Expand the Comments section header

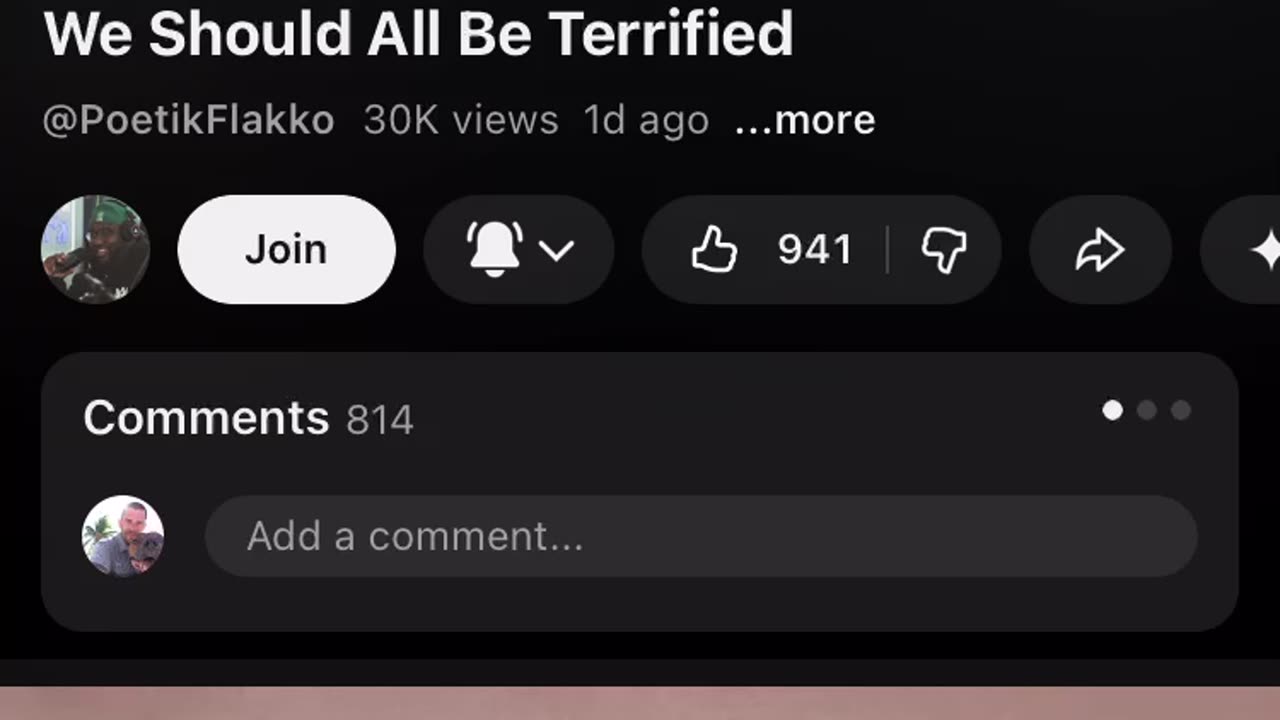pyautogui.click(x=206, y=417)
